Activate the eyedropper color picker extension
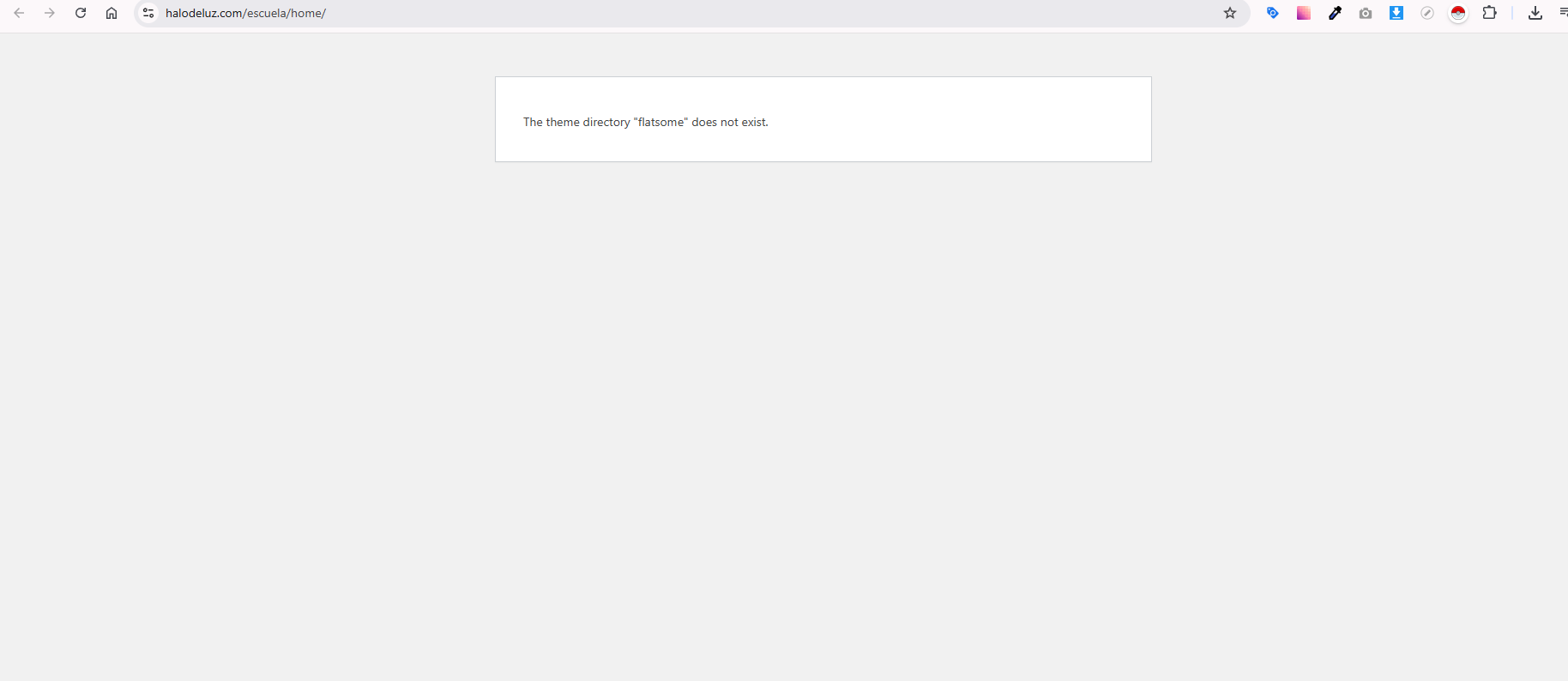The width and height of the screenshot is (1568, 681). pyautogui.click(x=1335, y=13)
